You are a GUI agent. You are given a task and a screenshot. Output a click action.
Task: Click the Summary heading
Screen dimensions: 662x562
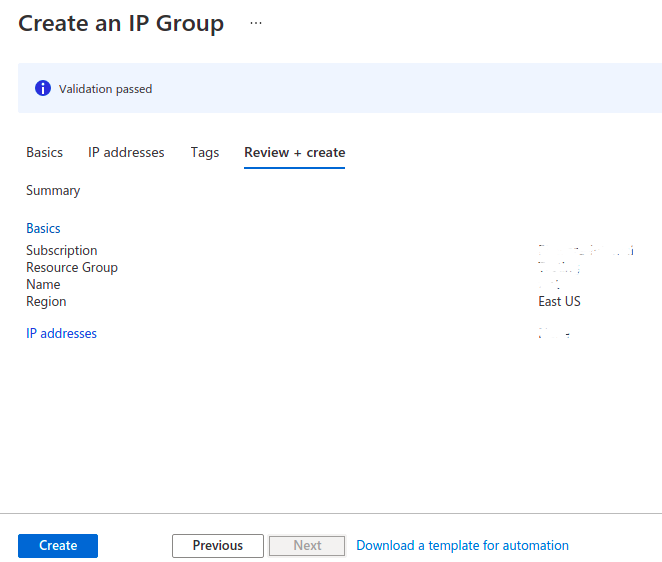click(53, 191)
